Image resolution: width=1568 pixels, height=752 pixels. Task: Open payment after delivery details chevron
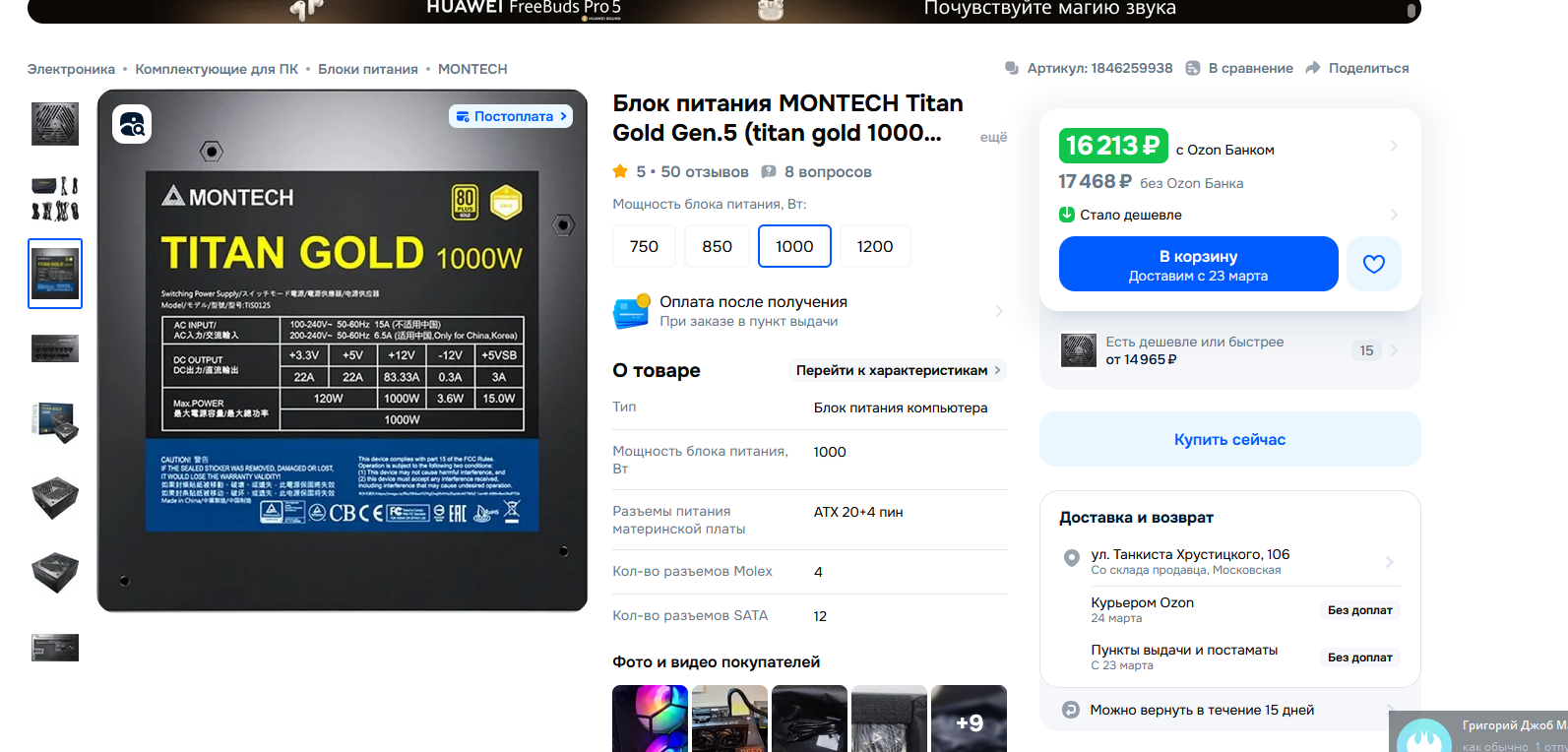[999, 311]
